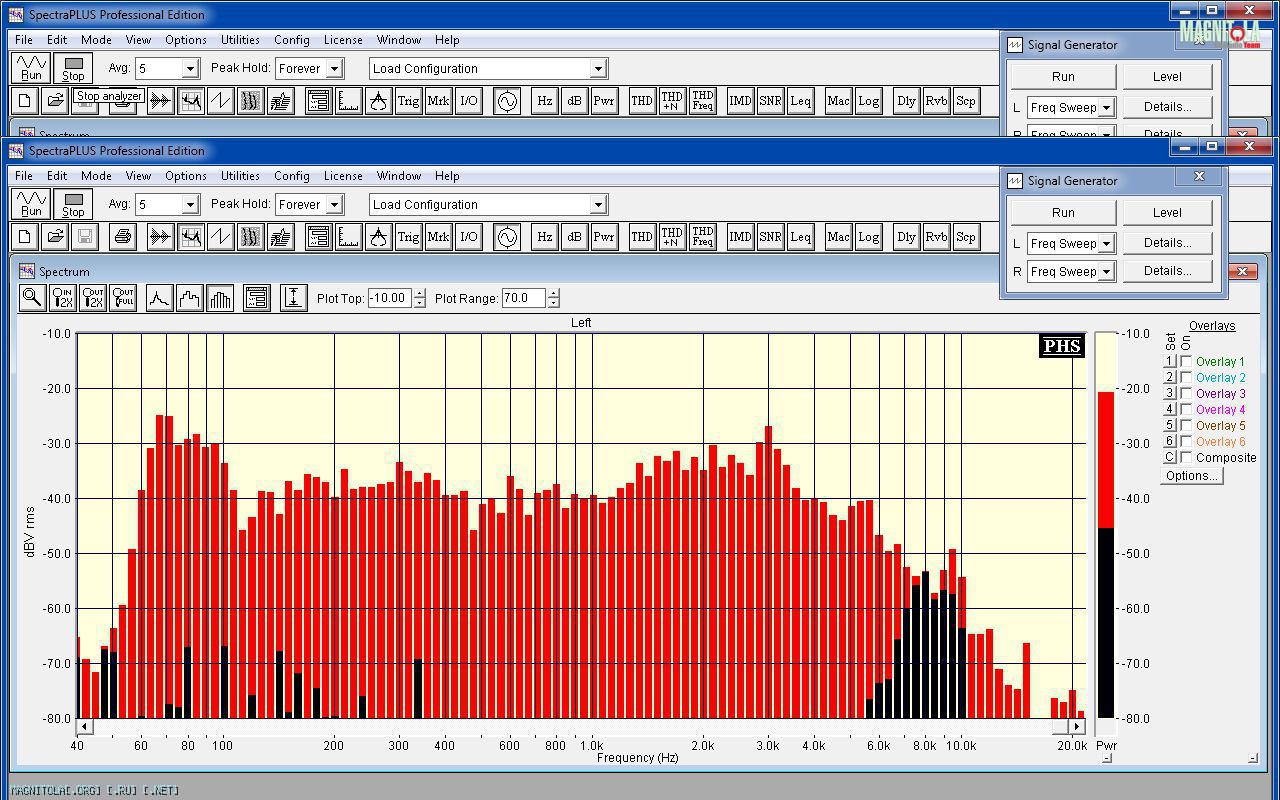Expand the Peak Hold dropdown in front window
Screen dimensions: 1280x800
tap(335, 205)
